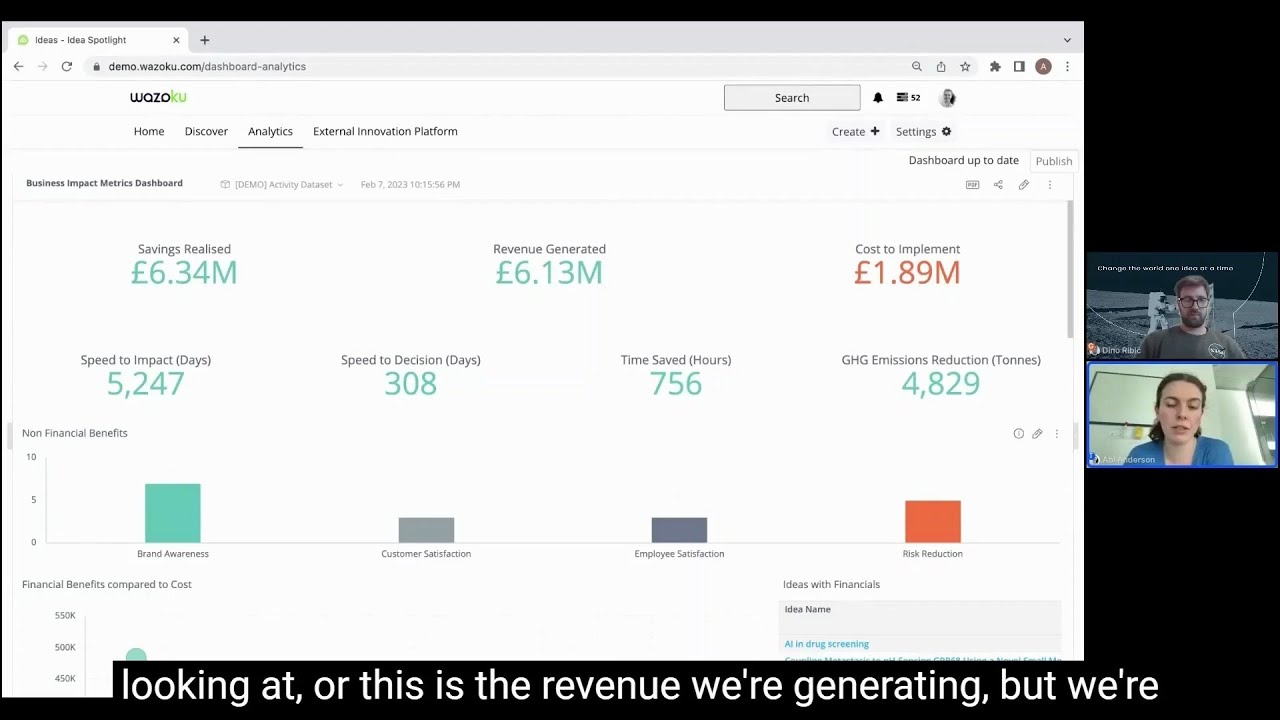Show info for Non Financial Benefits chart
1280x720 pixels.
coord(1018,433)
